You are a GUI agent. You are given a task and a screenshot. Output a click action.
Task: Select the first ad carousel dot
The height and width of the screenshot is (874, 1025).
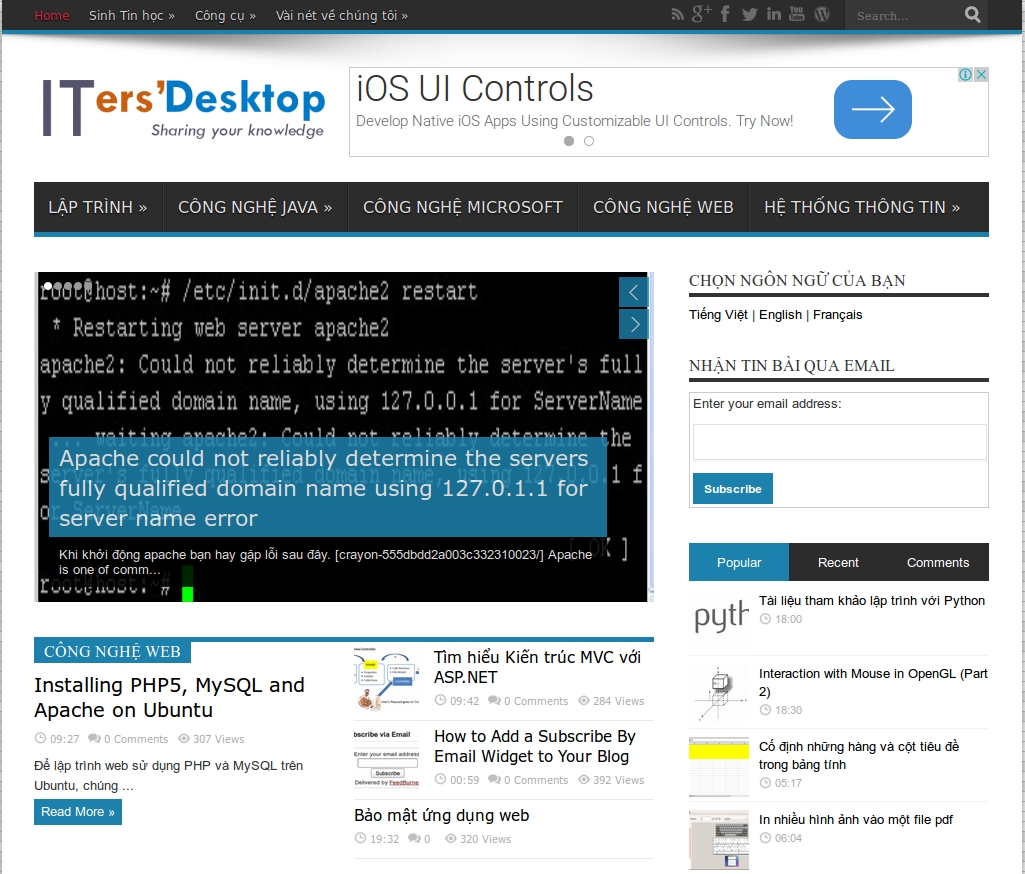(569, 141)
